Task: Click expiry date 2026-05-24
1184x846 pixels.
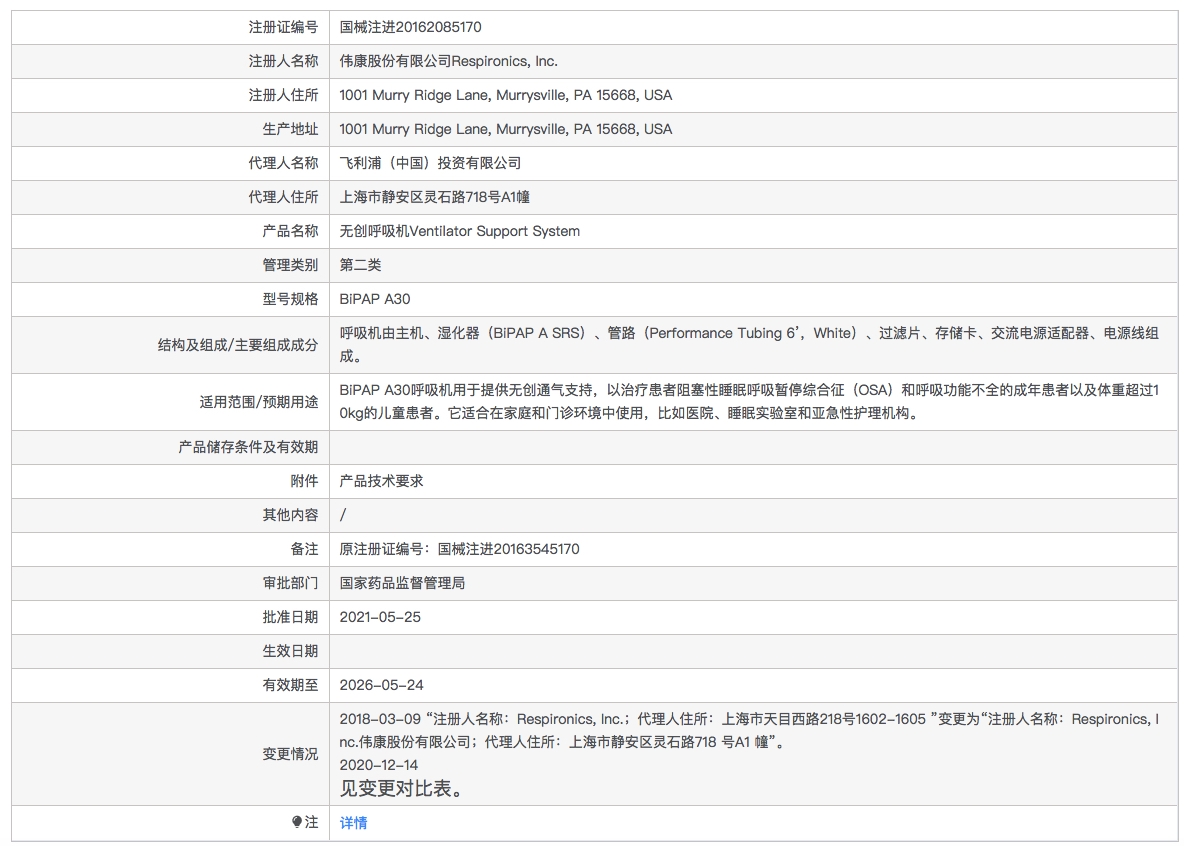Action: pyautogui.click(x=381, y=685)
